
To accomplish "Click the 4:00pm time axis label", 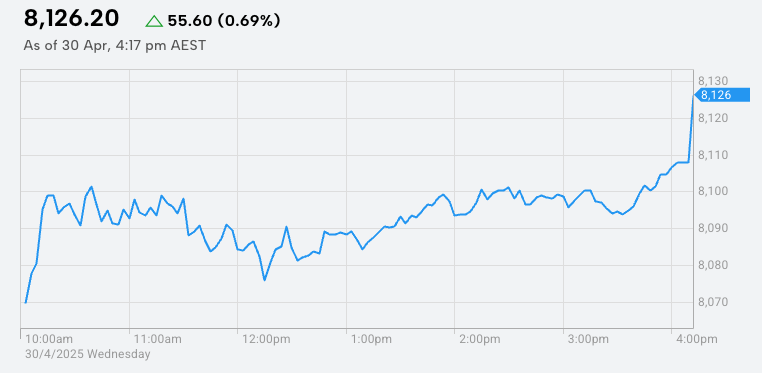I will (x=696, y=339).
